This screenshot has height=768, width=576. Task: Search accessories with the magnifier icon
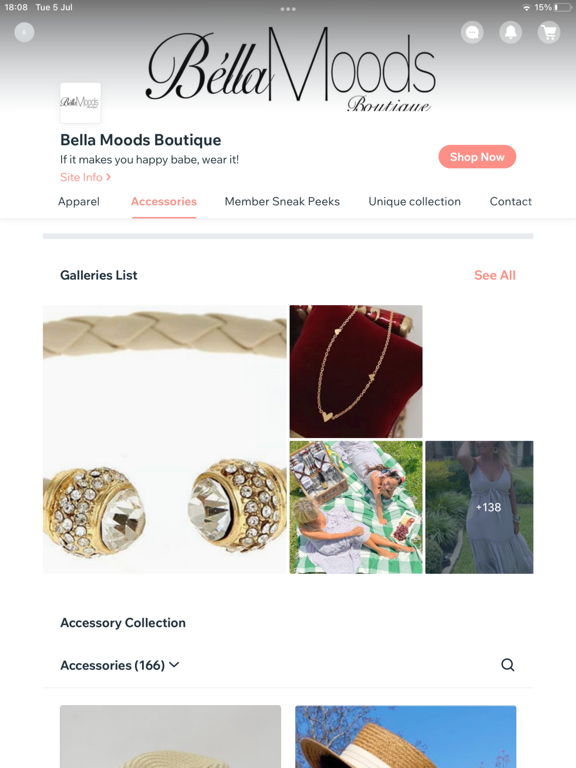[508, 665]
